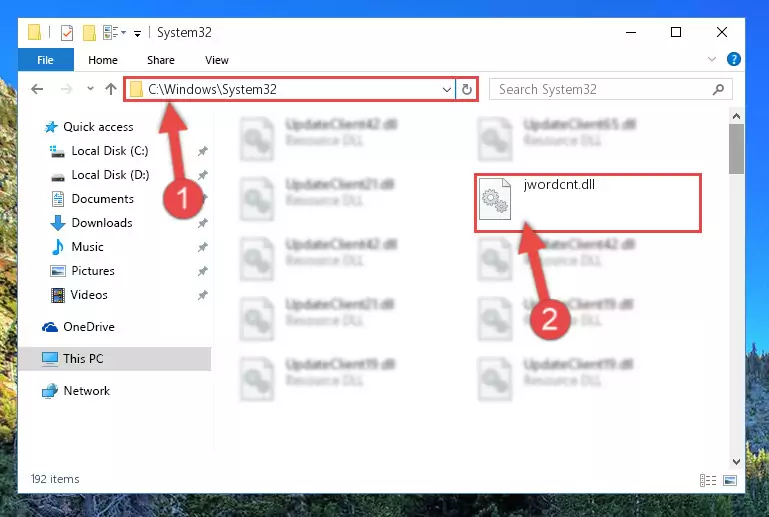The width and height of the screenshot is (769, 517).
Task: Click the jwordcnt.dll file name
Action: tap(559, 184)
